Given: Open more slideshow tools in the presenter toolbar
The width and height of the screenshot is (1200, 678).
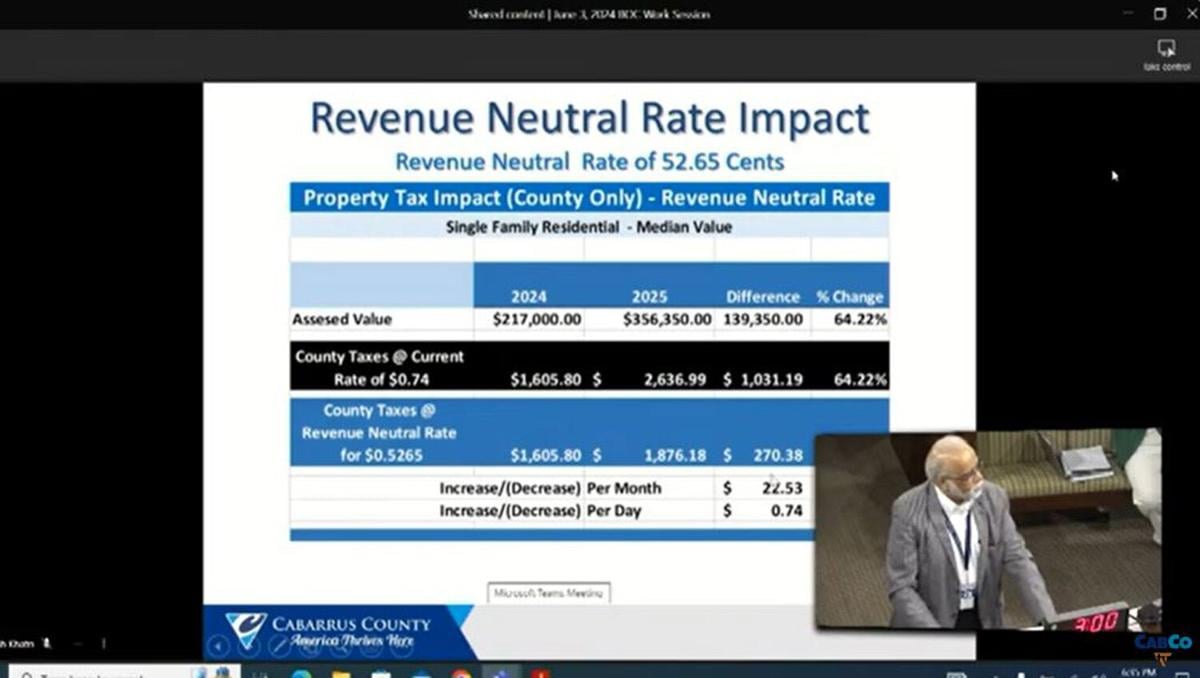Looking at the screenshot, I should click(x=400, y=647).
